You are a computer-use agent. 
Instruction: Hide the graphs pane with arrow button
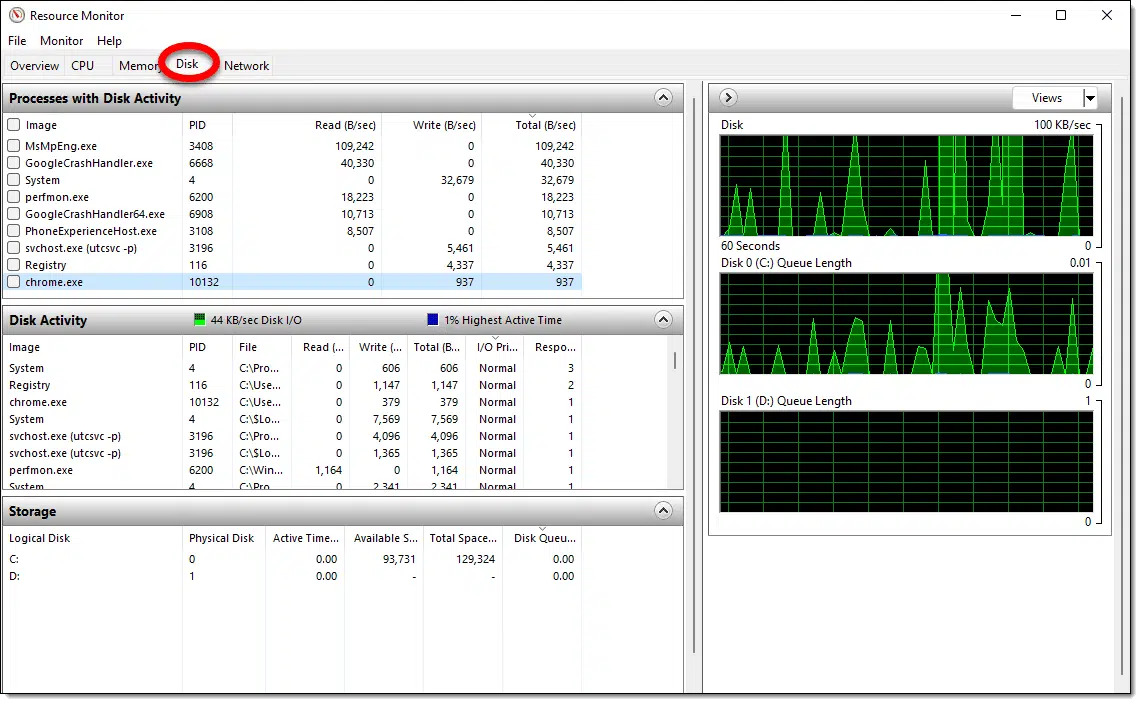[728, 98]
